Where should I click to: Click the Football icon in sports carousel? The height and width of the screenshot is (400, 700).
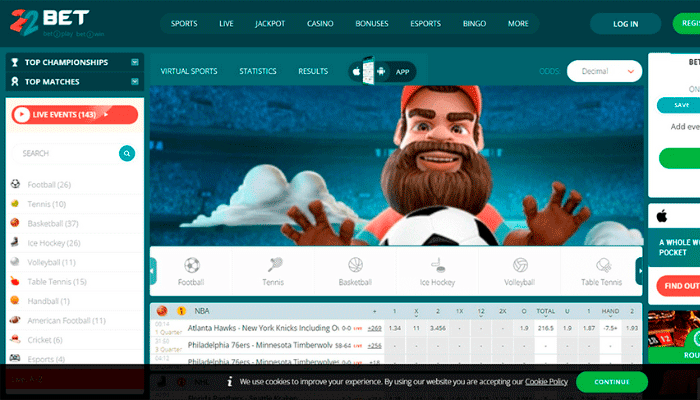tap(192, 265)
